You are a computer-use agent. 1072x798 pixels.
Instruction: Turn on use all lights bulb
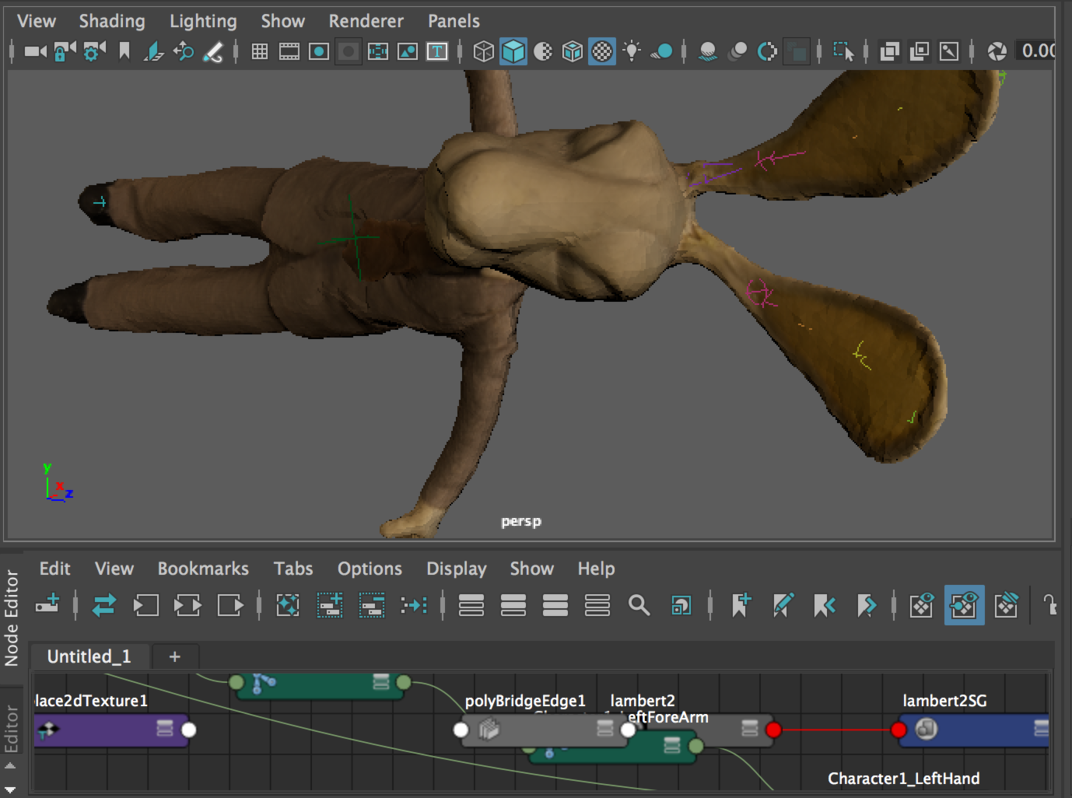[632, 51]
